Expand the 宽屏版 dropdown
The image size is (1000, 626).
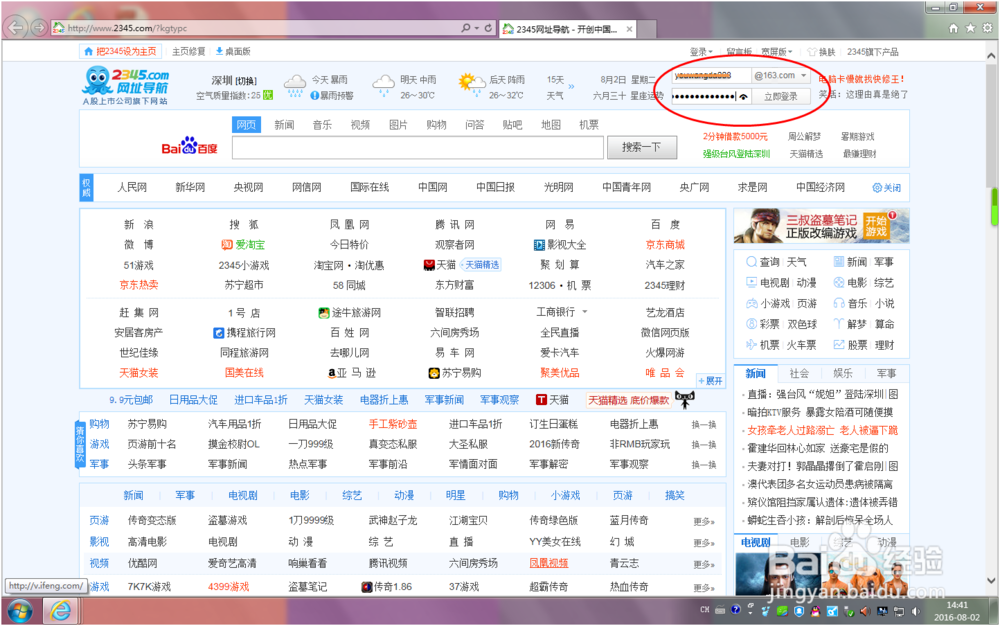click(x=776, y=52)
